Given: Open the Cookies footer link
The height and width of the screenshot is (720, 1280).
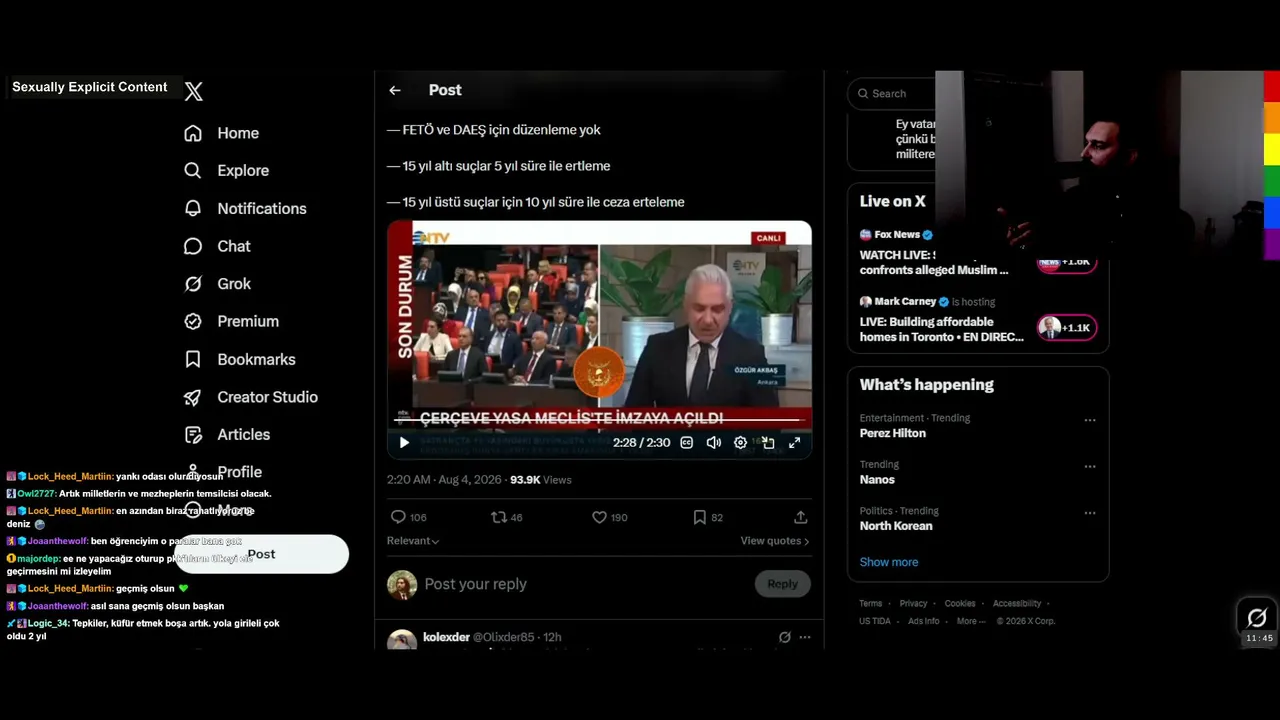Looking at the screenshot, I should (x=960, y=604).
